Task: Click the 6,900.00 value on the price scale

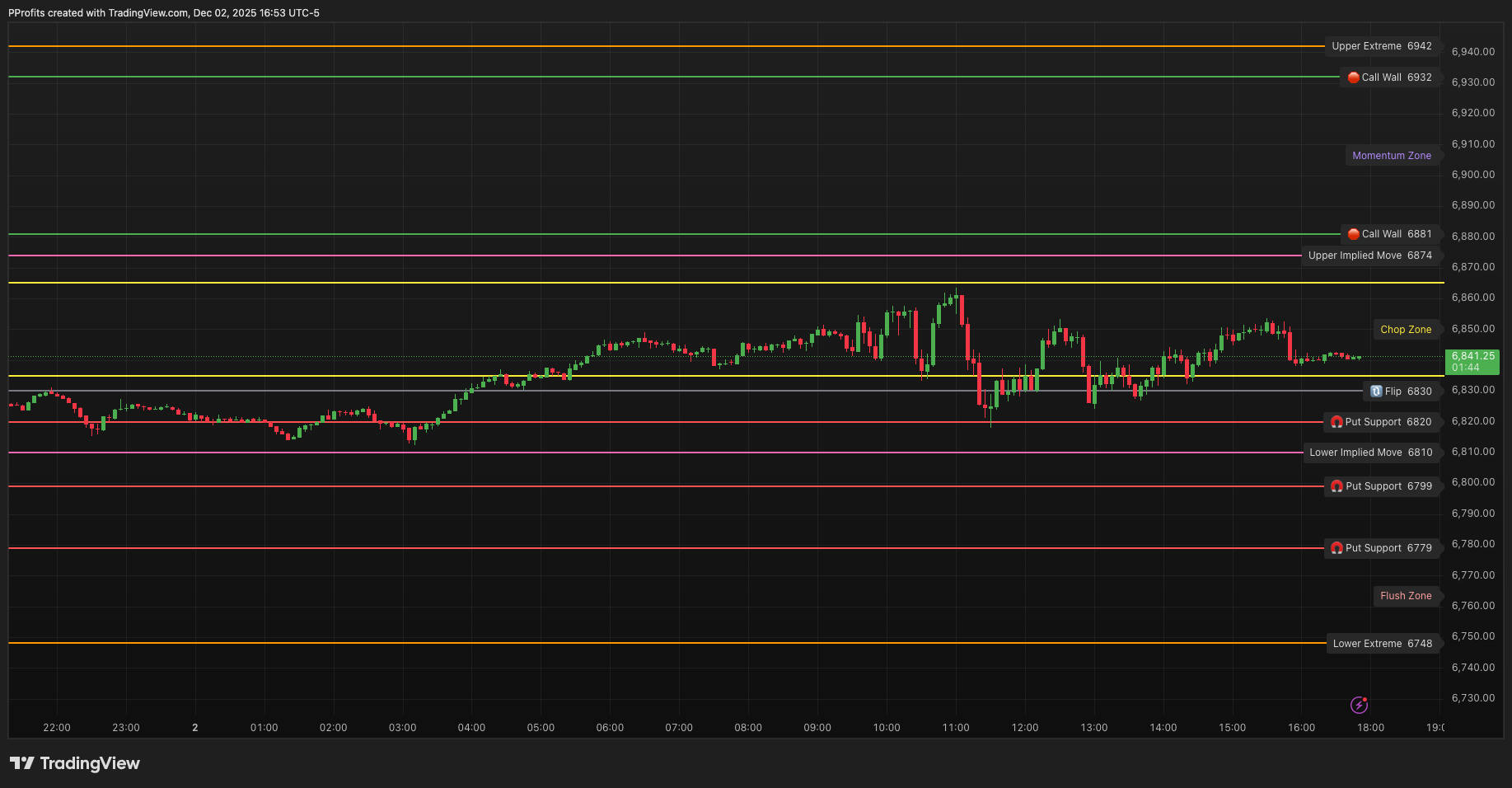Action: click(x=1472, y=174)
